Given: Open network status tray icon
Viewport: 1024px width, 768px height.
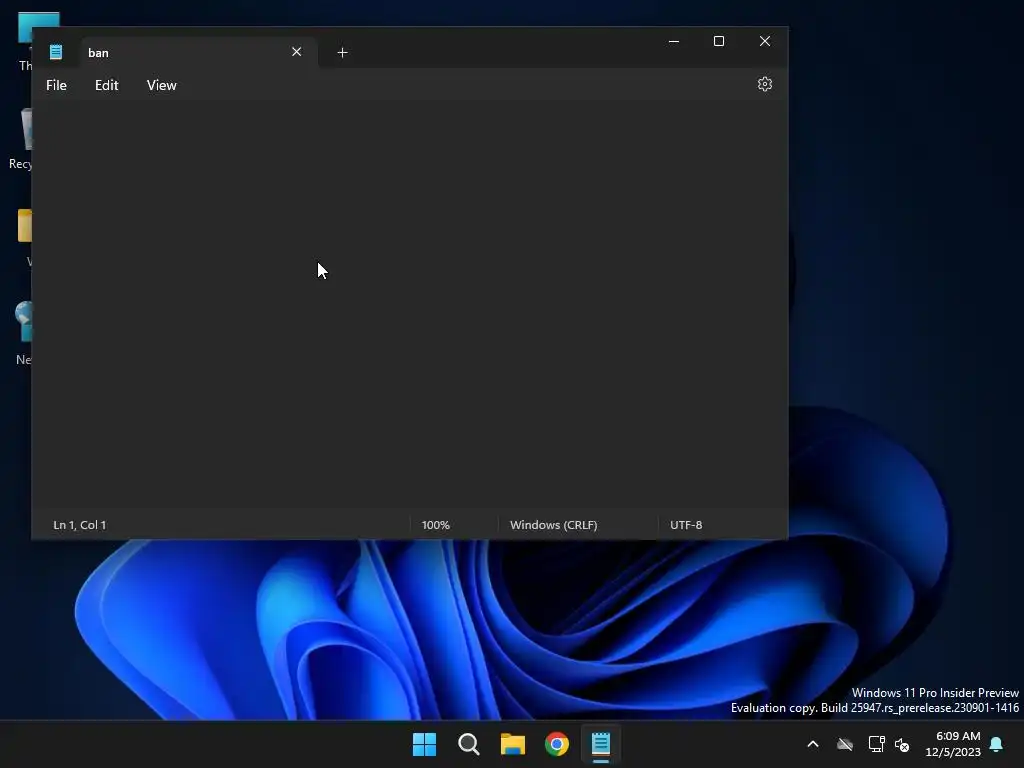Looking at the screenshot, I should 876,744.
